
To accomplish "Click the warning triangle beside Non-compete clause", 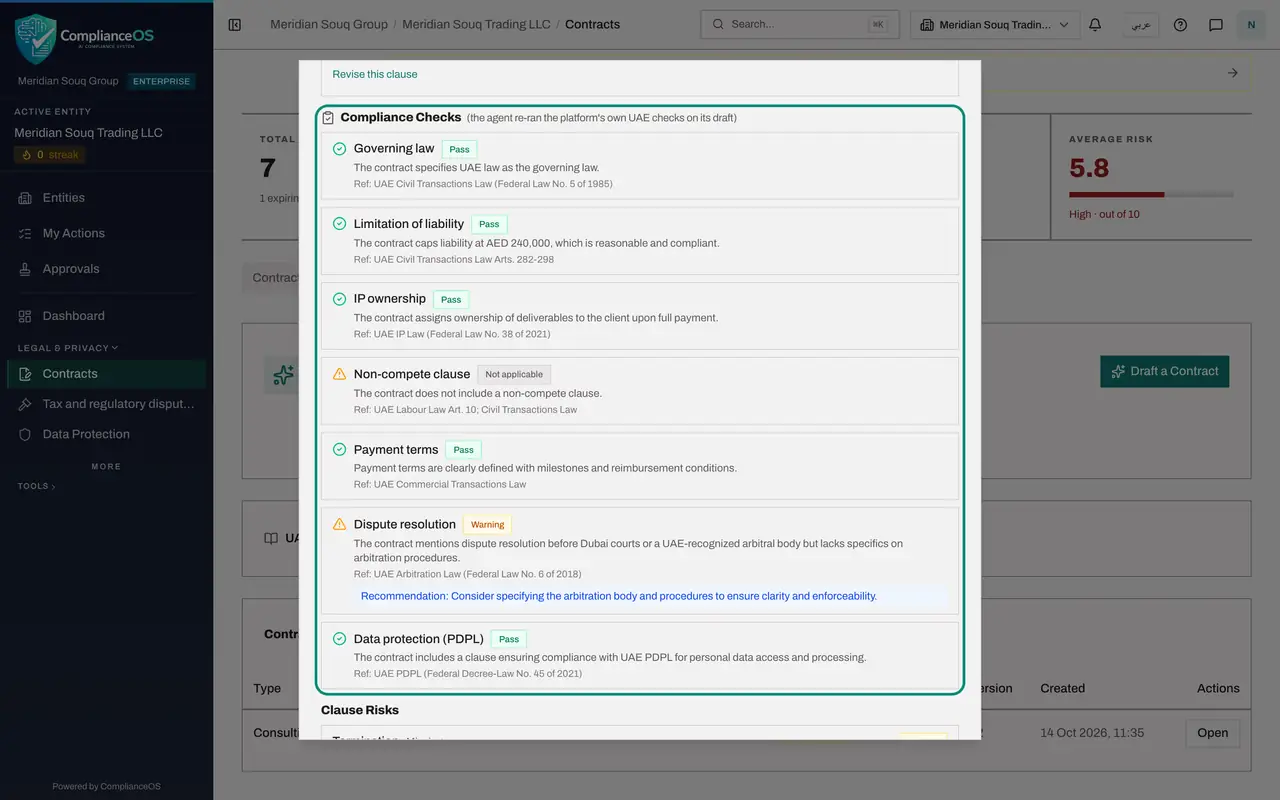I will click(x=340, y=374).
